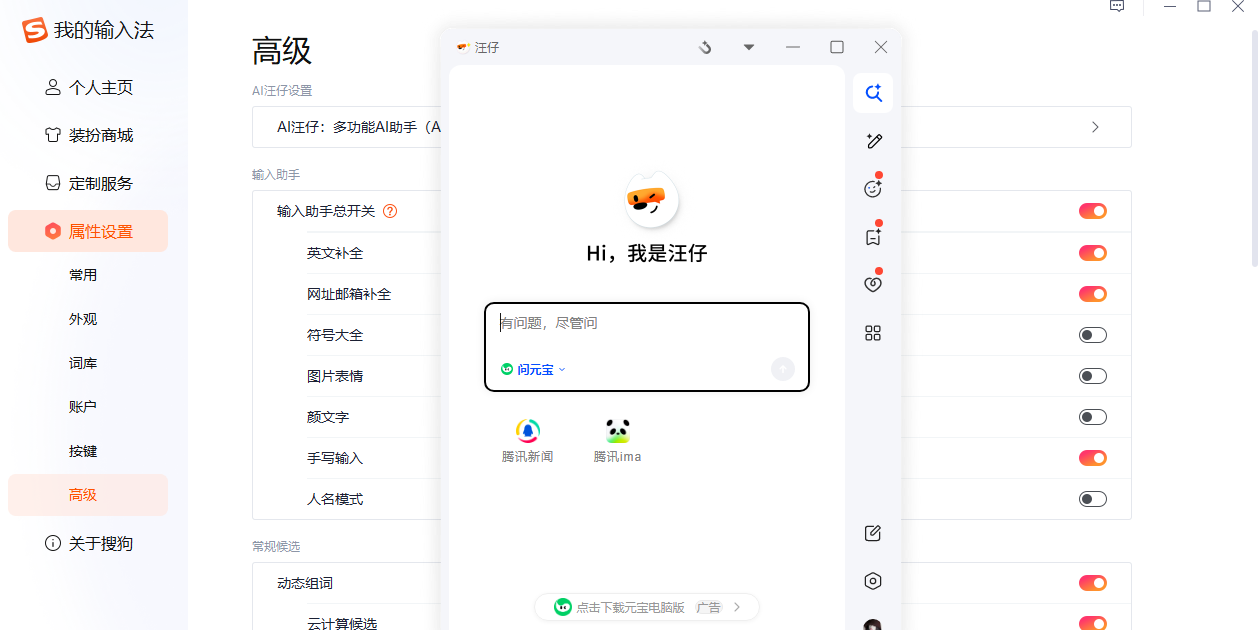The width and height of the screenshot is (1260, 630).
Task: Maximize the 汪仔 window
Action: [x=837, y=47]
